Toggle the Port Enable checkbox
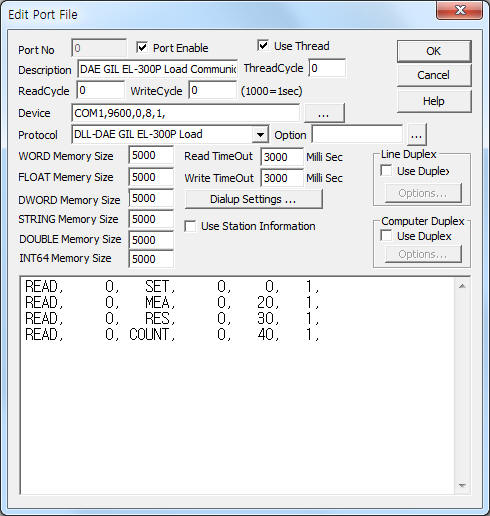 [x=142, y=48]
